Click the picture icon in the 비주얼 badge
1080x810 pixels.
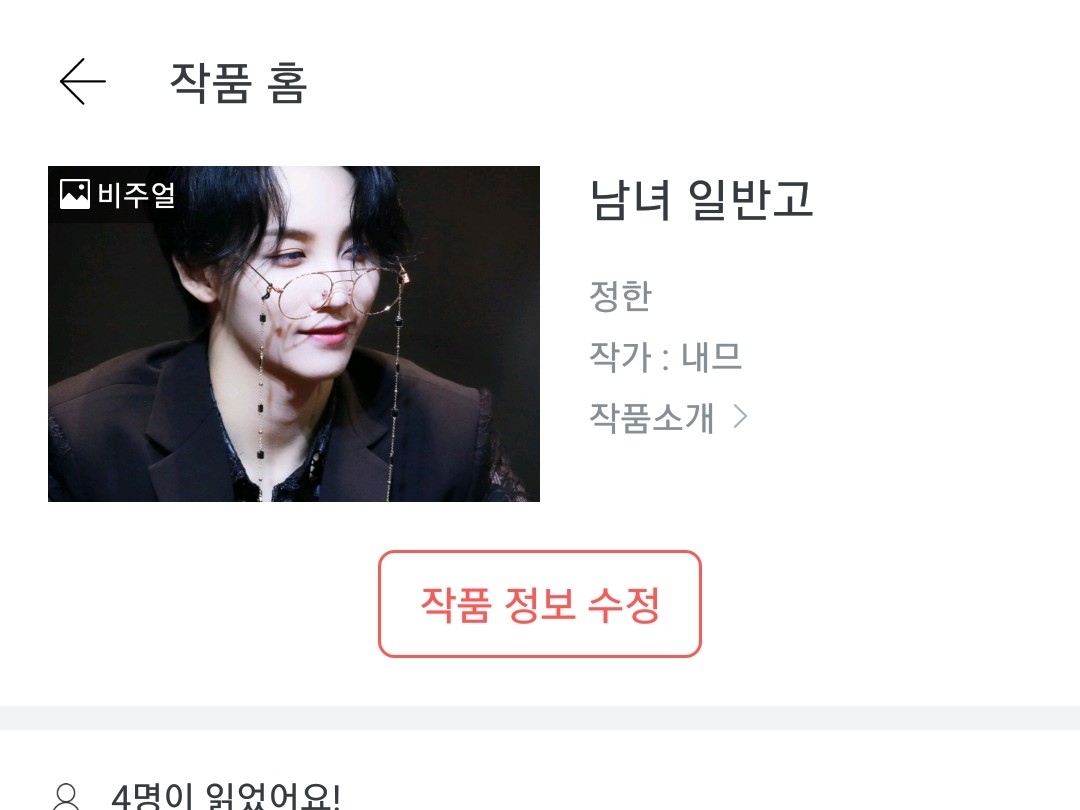pos(74,194)
